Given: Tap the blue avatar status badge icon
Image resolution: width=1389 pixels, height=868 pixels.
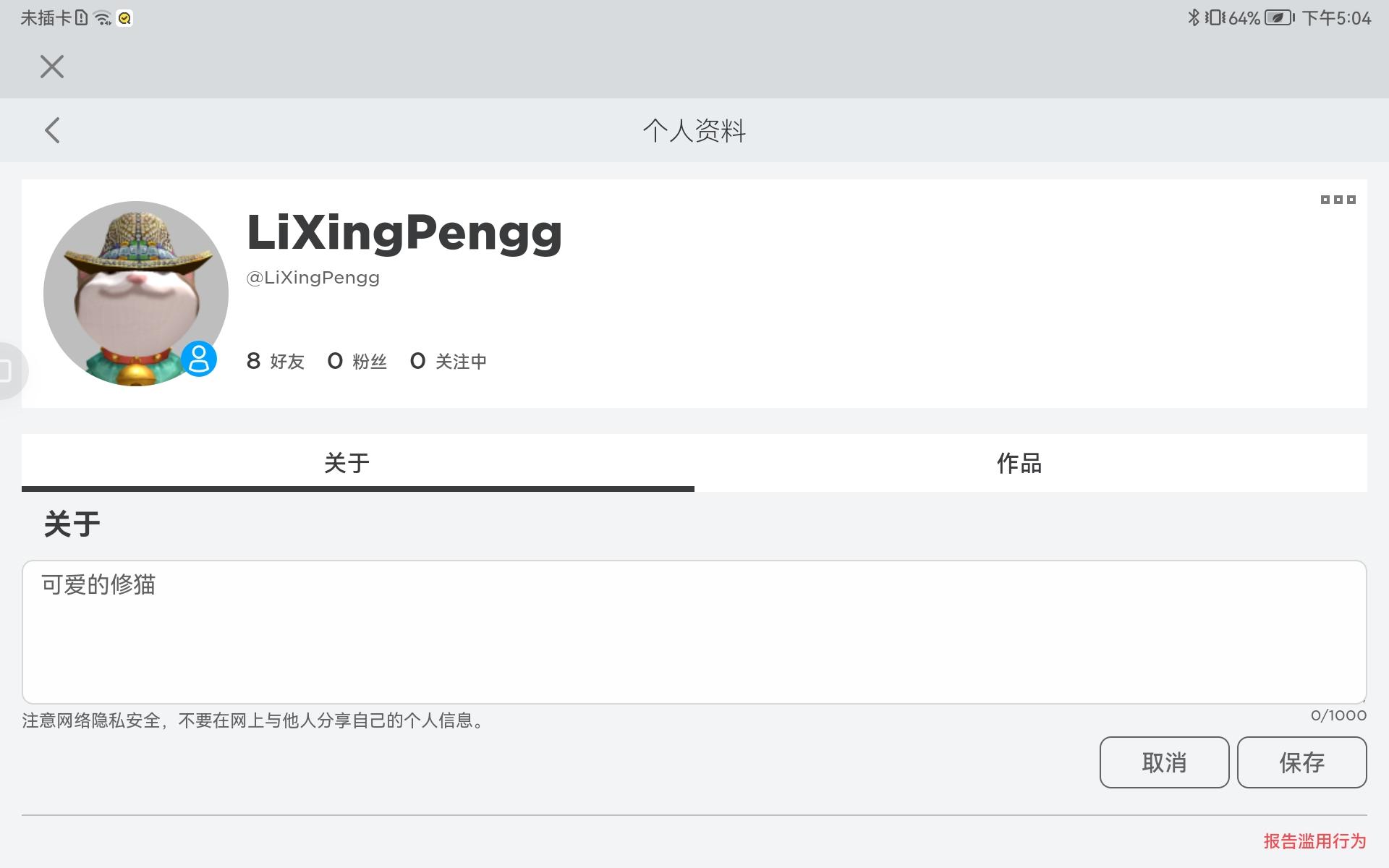Looking at the screenshot, I should 199,359.
